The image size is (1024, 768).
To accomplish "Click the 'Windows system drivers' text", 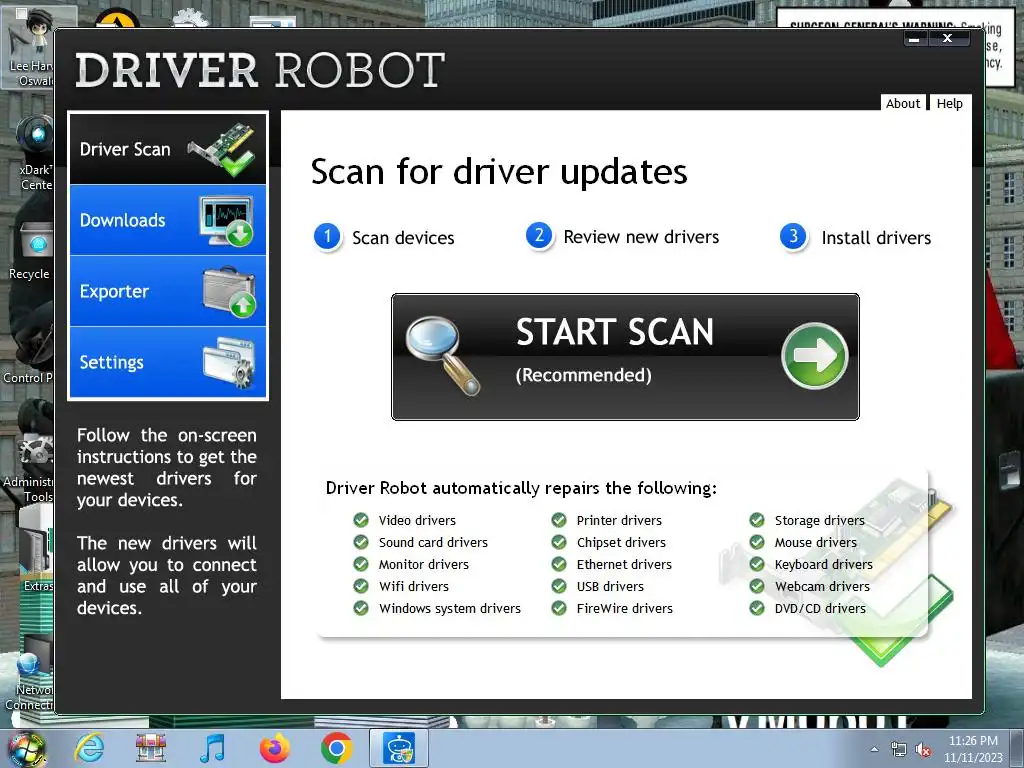I will tap(450, 609).
